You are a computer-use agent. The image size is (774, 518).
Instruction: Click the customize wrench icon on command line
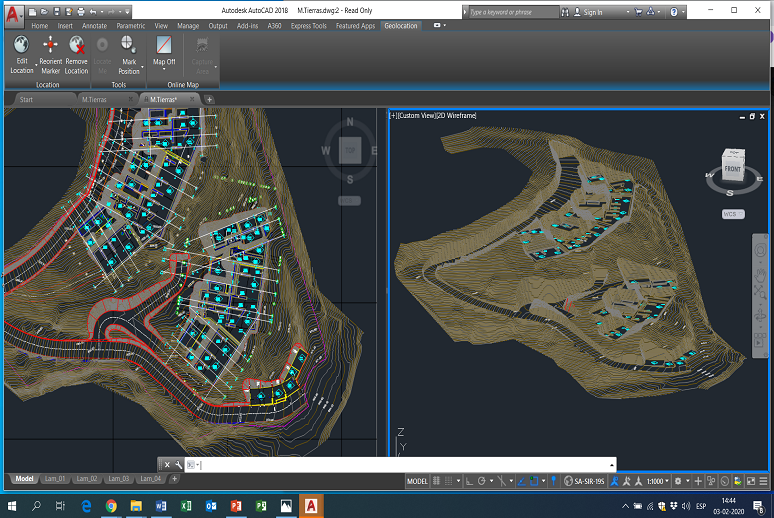tap(178, 465)
